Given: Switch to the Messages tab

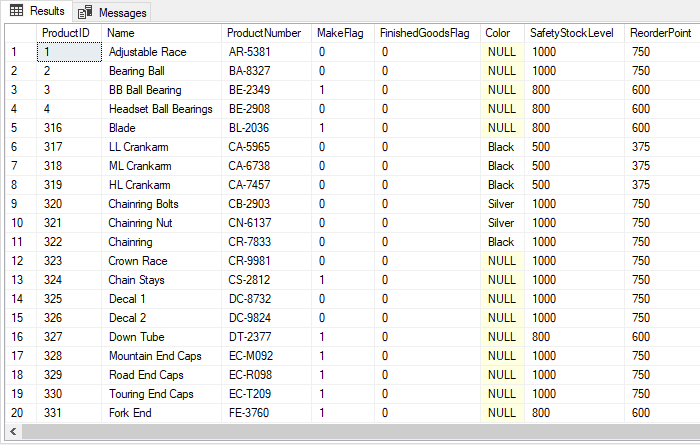Looking at the screenshot, I should pos(121,13).
